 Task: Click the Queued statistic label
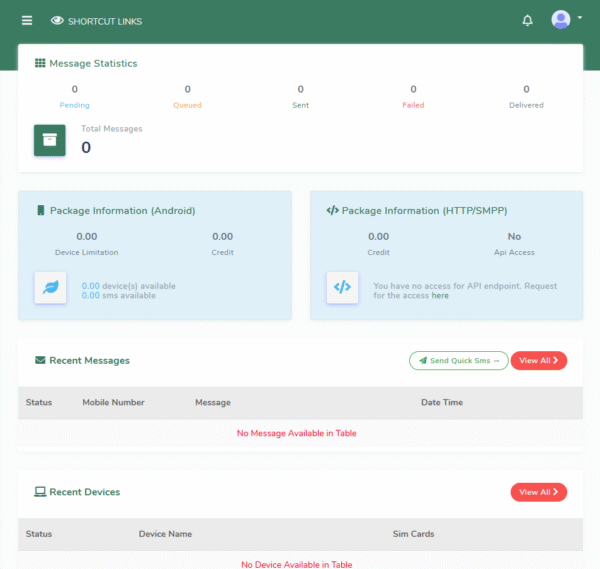(187, 105)
